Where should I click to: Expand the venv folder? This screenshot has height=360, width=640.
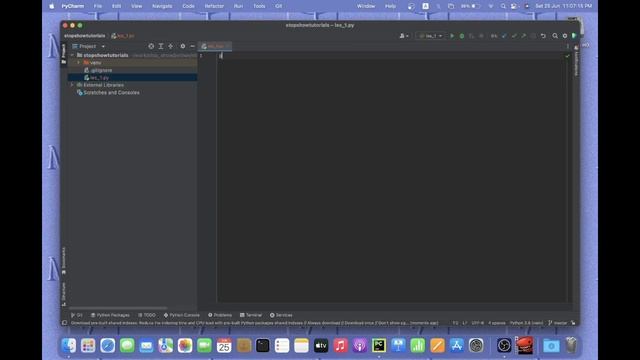(79, 62)
